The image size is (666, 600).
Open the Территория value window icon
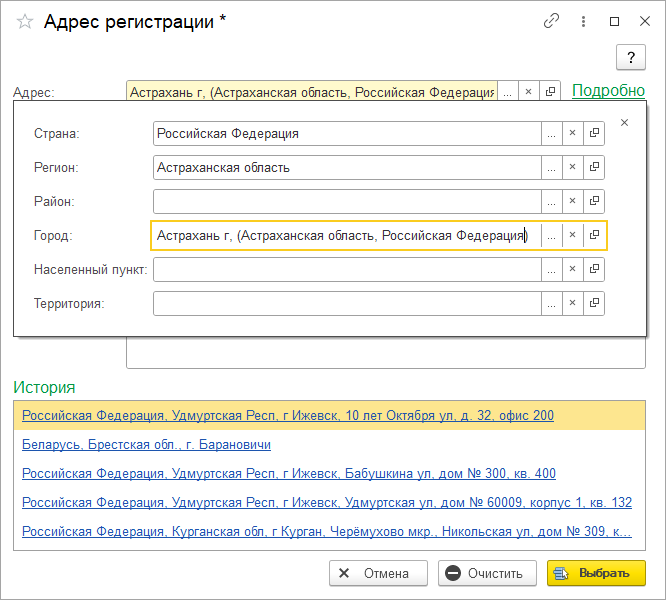point(594,303)
